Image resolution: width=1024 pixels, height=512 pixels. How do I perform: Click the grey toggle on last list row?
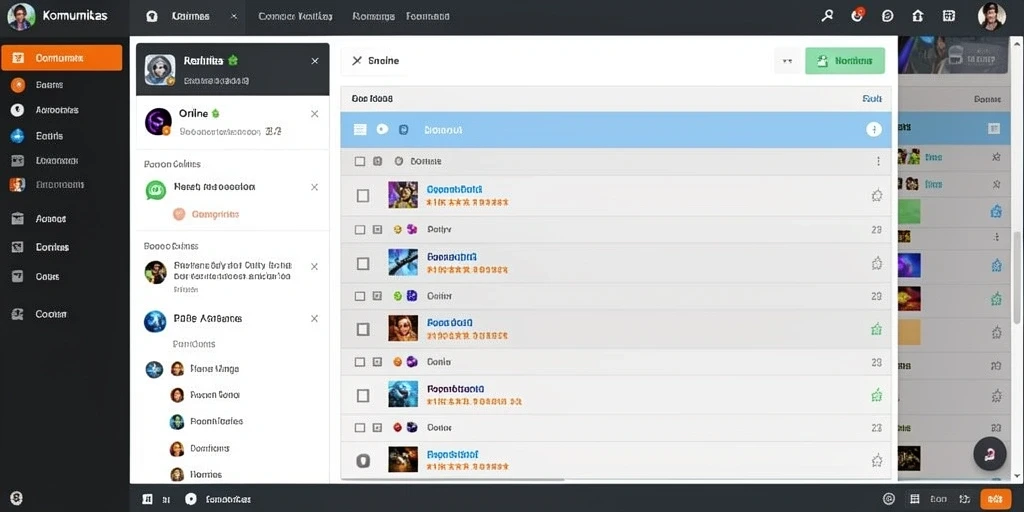363,461
